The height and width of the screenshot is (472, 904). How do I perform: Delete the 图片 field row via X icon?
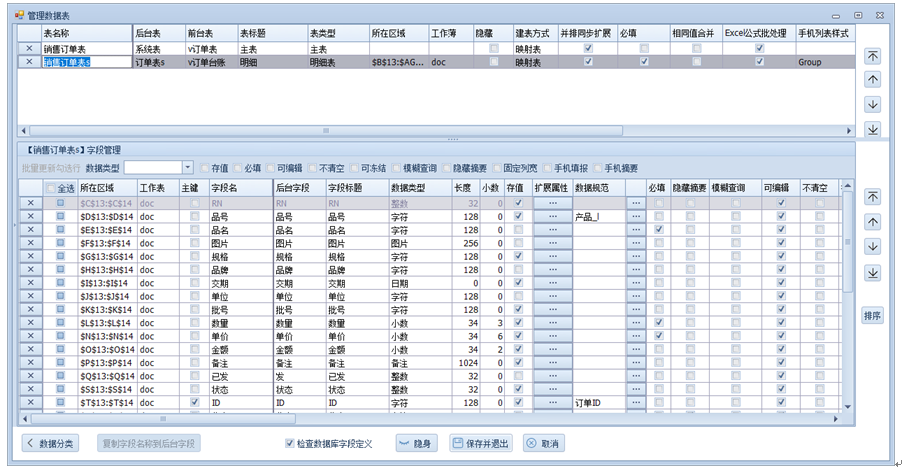tap(31, 243)
